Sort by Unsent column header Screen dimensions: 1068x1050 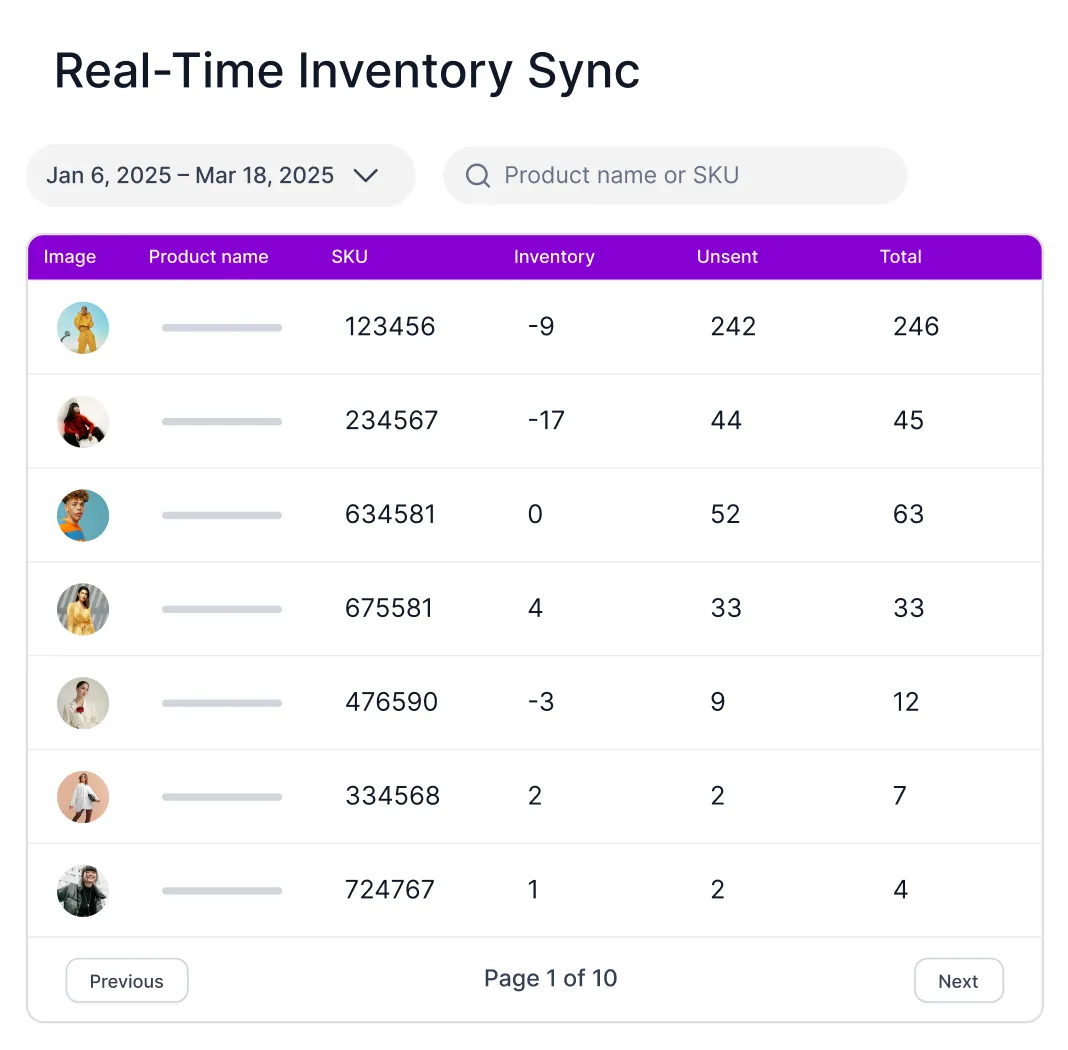click(727, 257)
